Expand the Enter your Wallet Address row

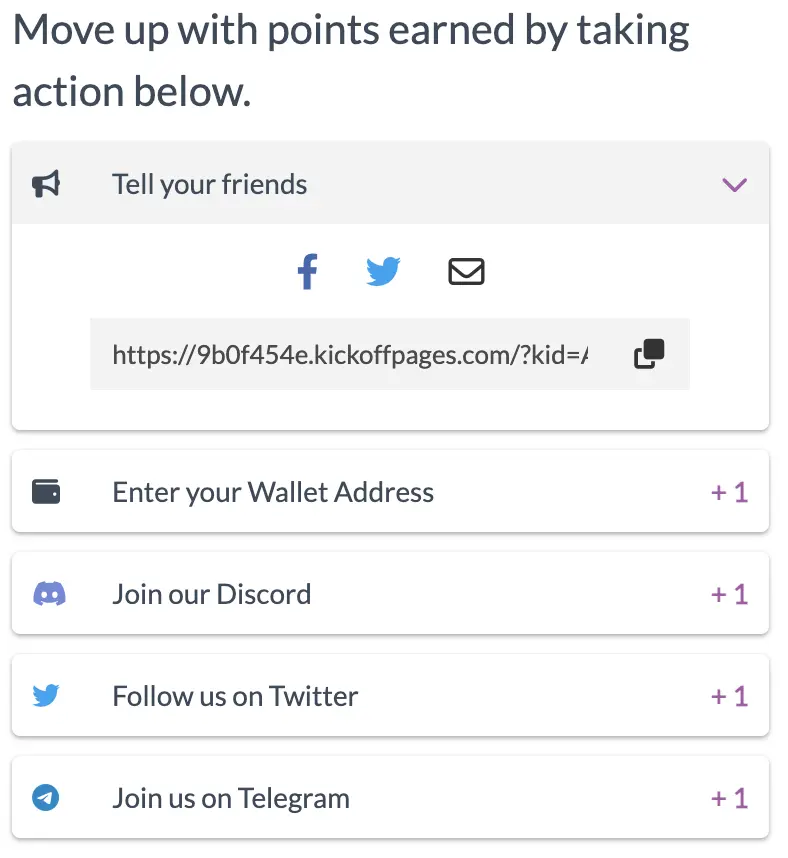[x=273, y=492]
